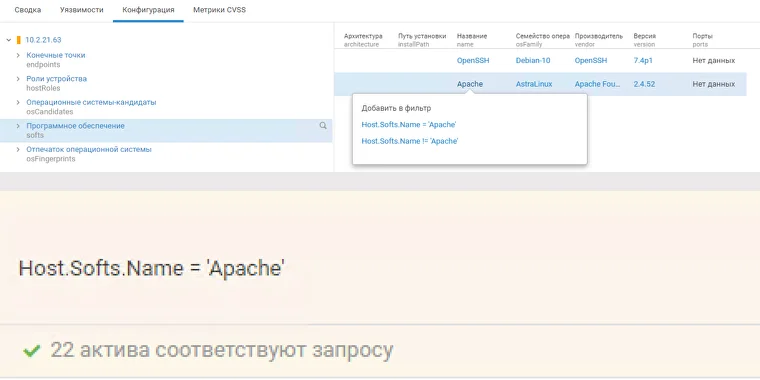The image size is (760, 380).
Task: Click Нет данных in the OpenSSH row
Action: pyautogui.click(x=713, y=61)
